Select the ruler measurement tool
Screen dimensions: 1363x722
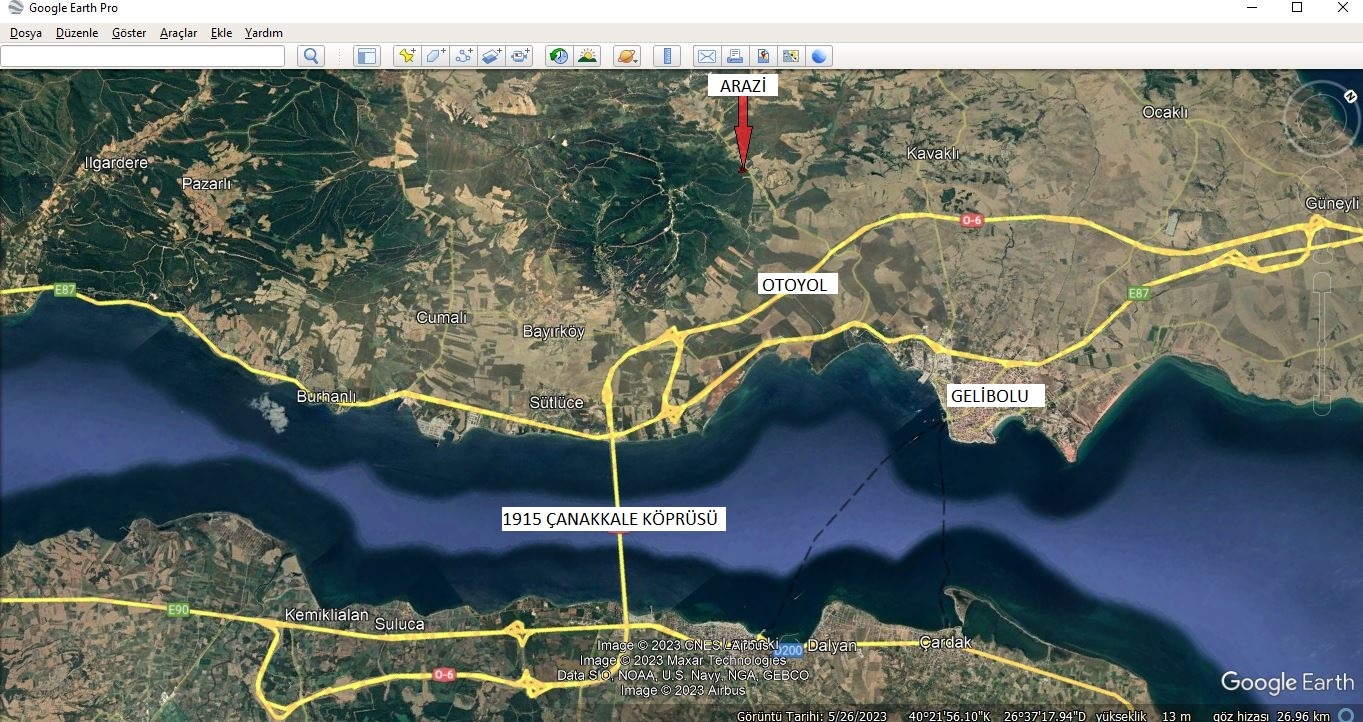[x=667, y=56]
